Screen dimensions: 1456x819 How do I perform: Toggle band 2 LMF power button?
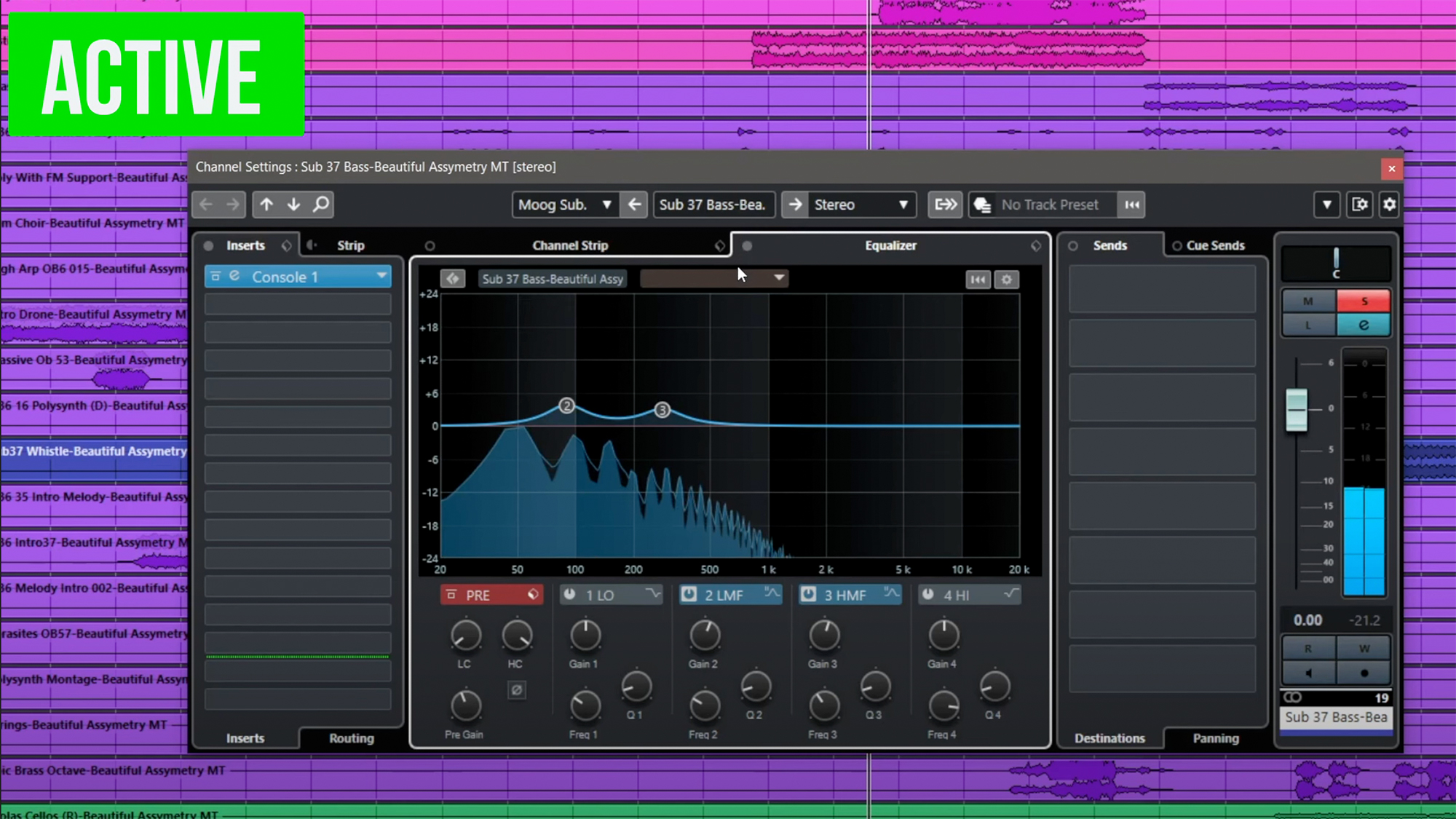689,595
